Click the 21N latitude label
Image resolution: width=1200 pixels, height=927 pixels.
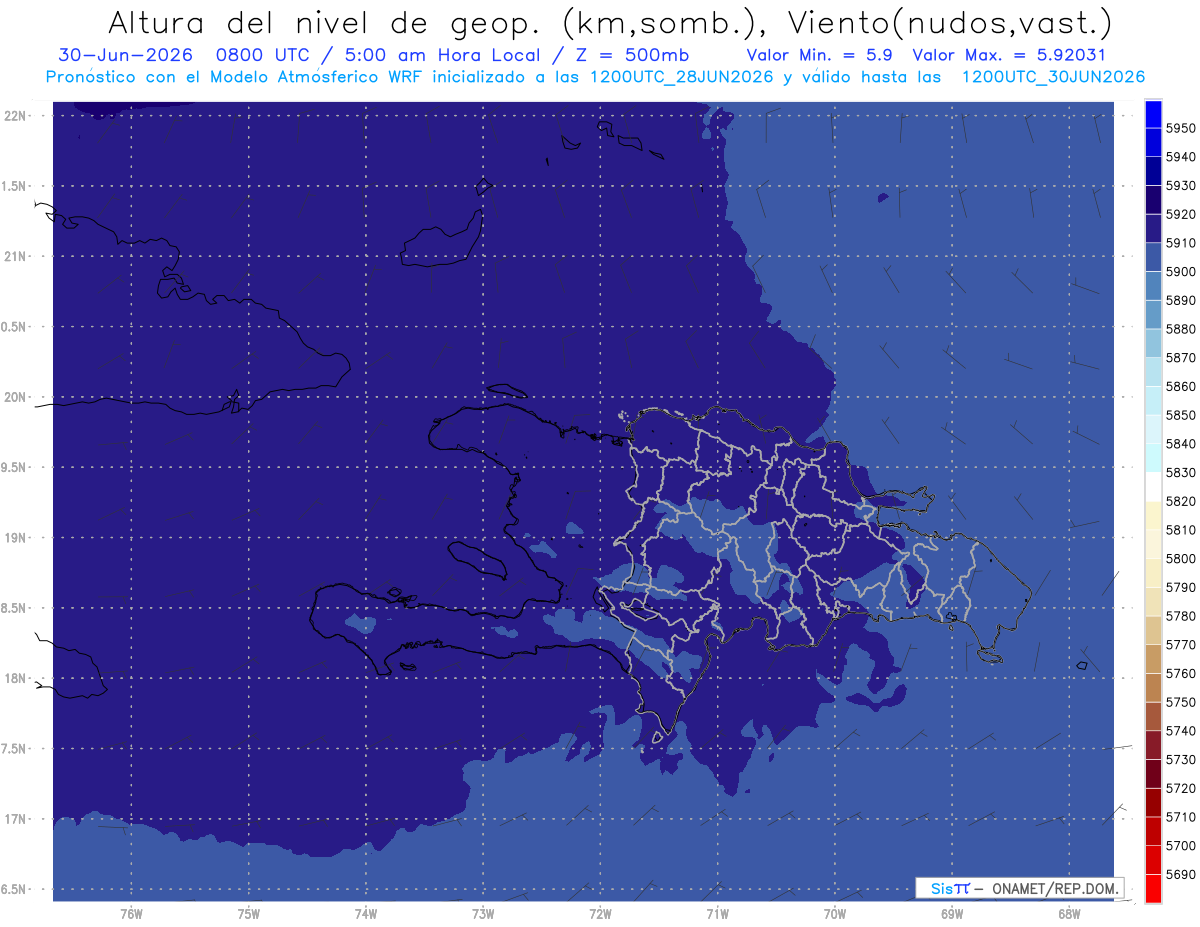click(x=17, y=257)
